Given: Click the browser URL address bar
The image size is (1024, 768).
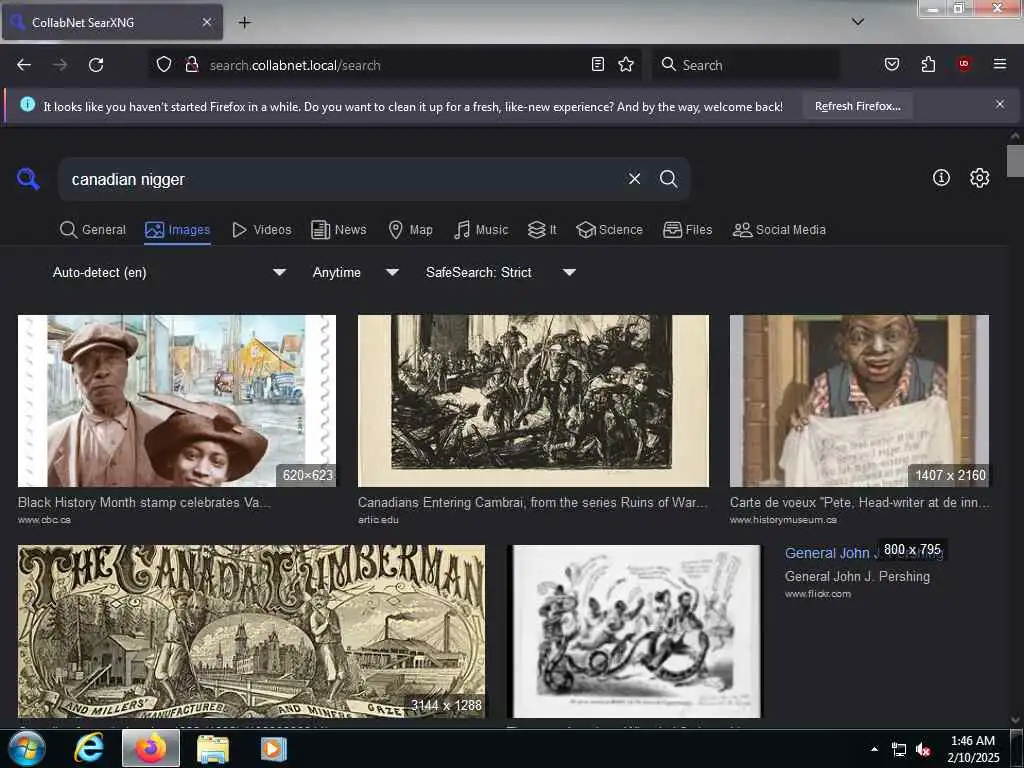Looking at the screenshot, I should point(396,65).
